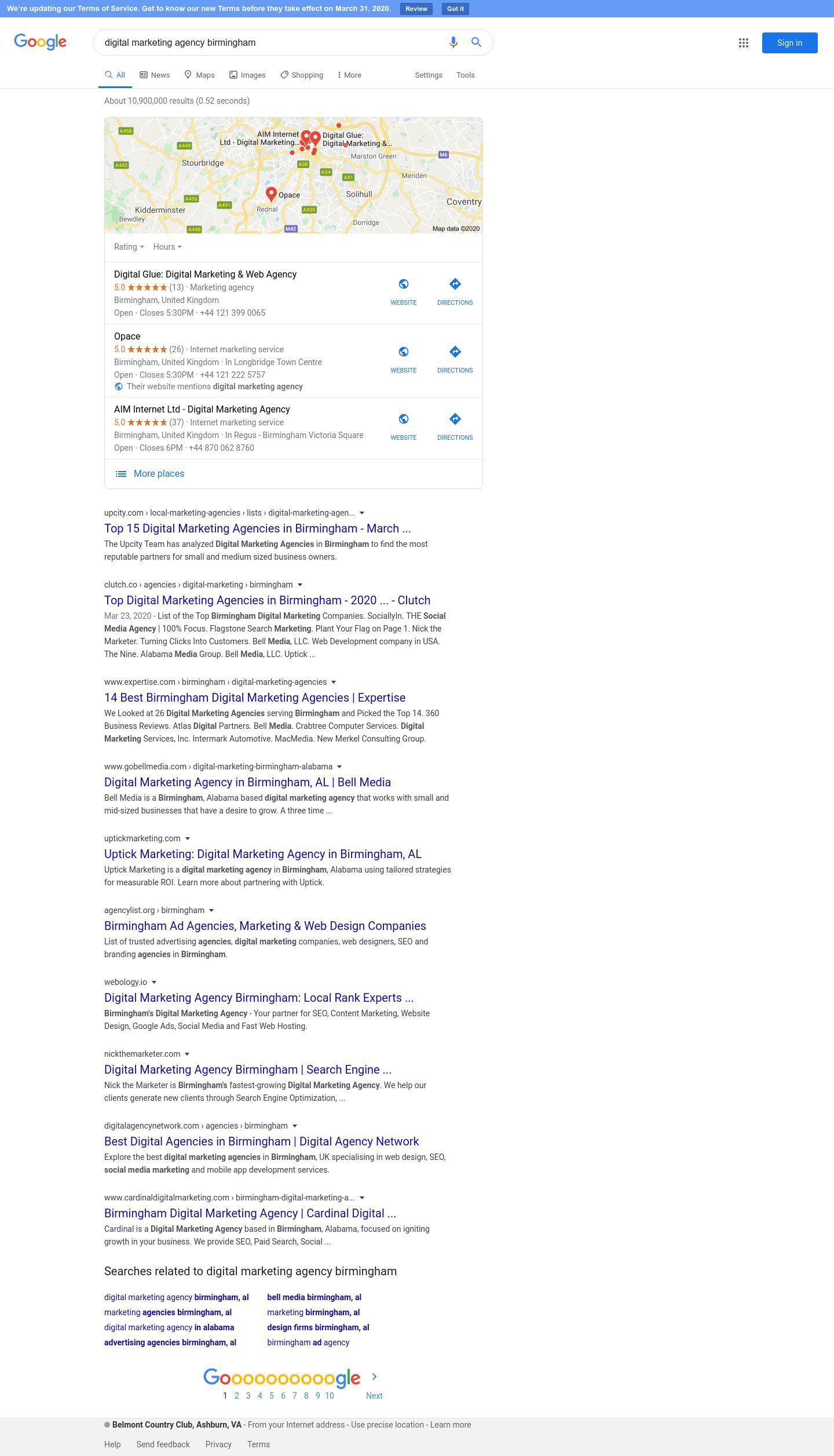Click the Opace map pin
The height and width of the screenshot is (1456, 834).
click(271, 194)
